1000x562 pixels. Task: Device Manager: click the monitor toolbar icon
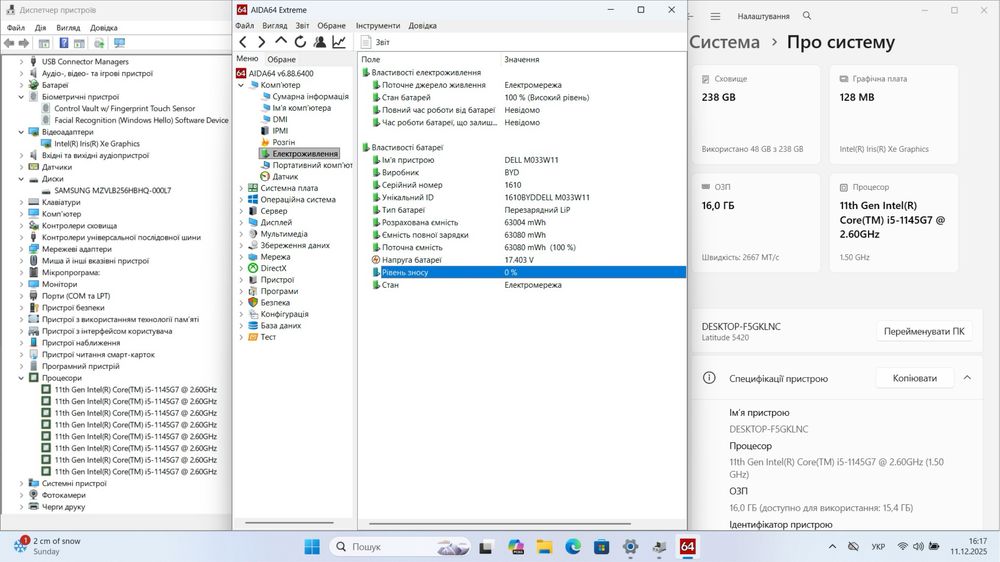click(x=119, y=43)
